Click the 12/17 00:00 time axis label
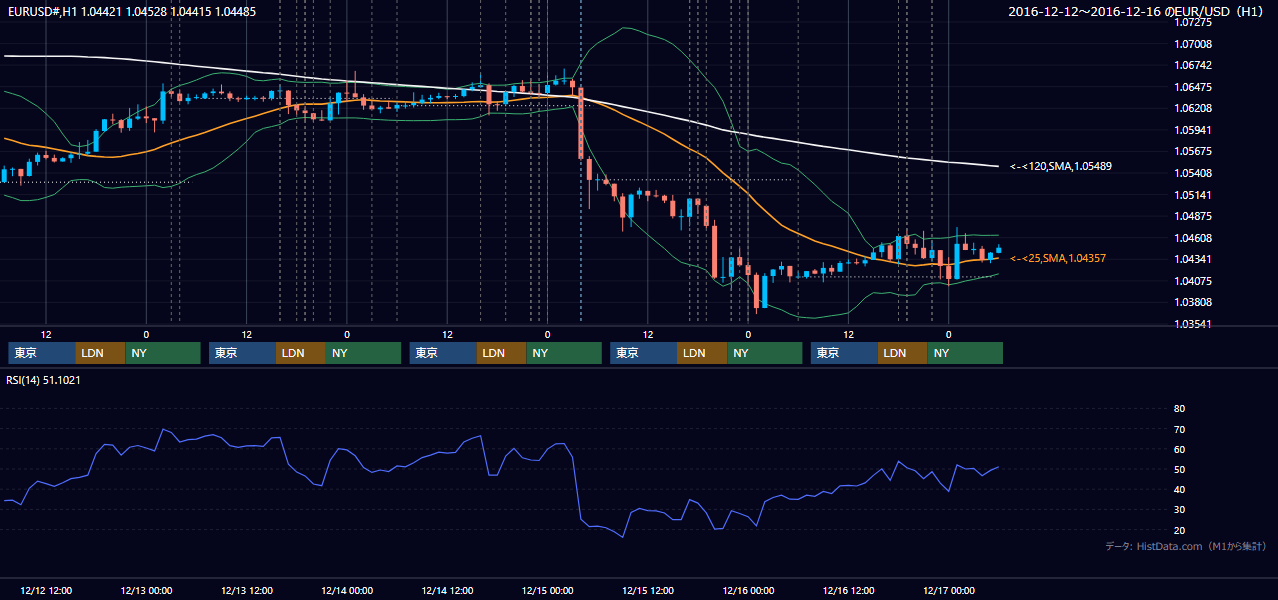This screenshot has width=1278, height=600. 949,590
